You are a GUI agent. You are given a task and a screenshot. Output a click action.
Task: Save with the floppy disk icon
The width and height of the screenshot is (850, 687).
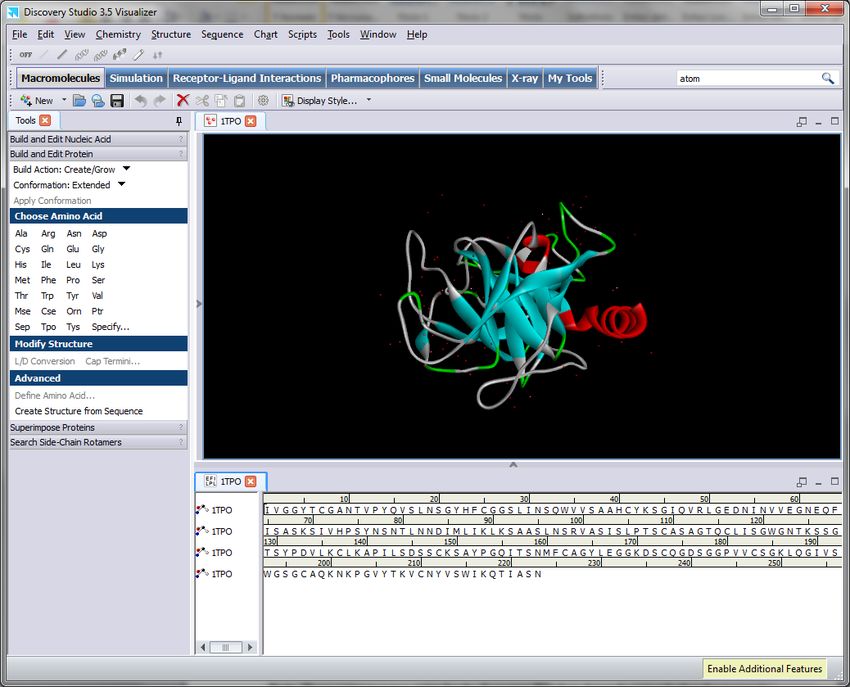click(117, 101)
